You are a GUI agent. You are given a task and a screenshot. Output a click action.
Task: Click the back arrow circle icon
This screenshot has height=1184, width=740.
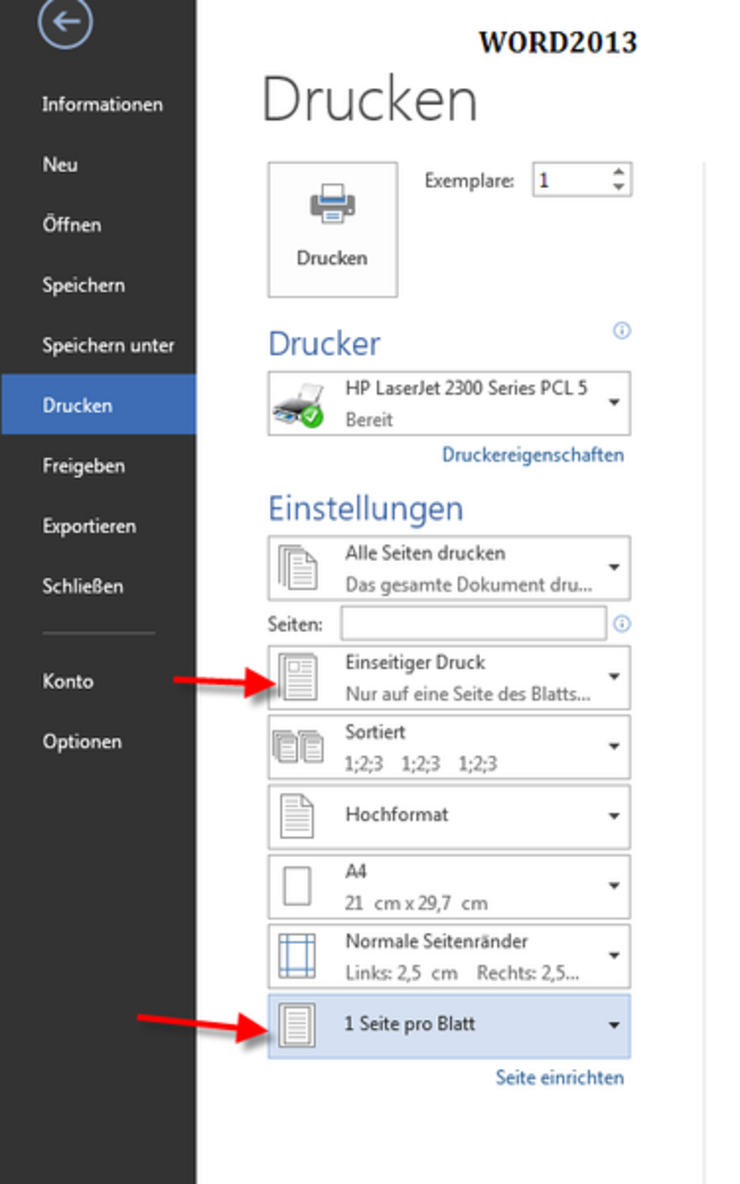65,23
